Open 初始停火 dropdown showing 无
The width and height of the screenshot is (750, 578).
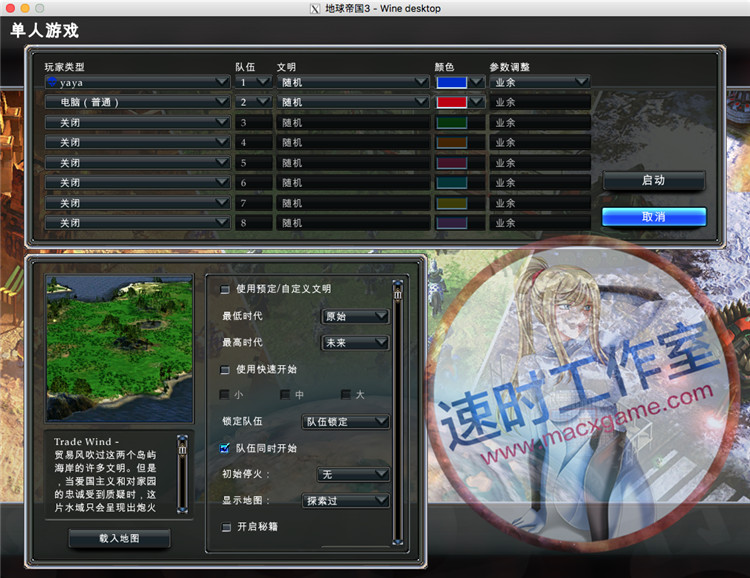[353, 474]
